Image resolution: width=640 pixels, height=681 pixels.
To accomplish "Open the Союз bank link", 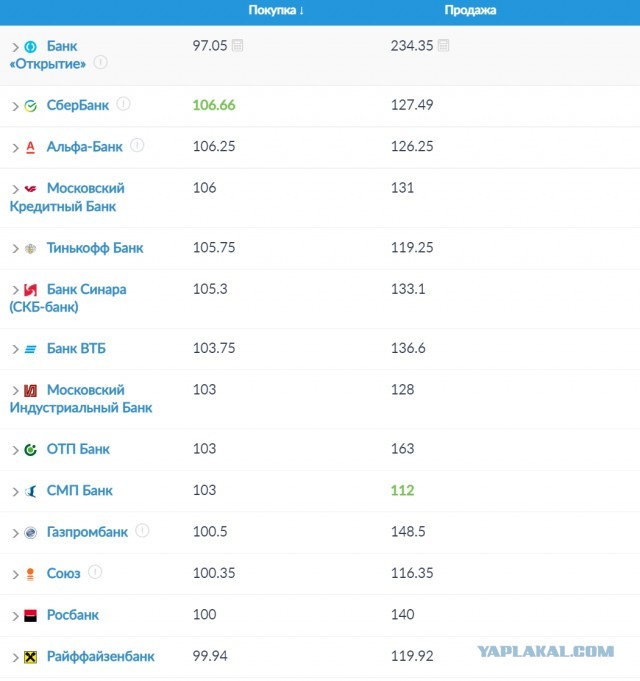I will pyautogui.click(x=63, y=574).
